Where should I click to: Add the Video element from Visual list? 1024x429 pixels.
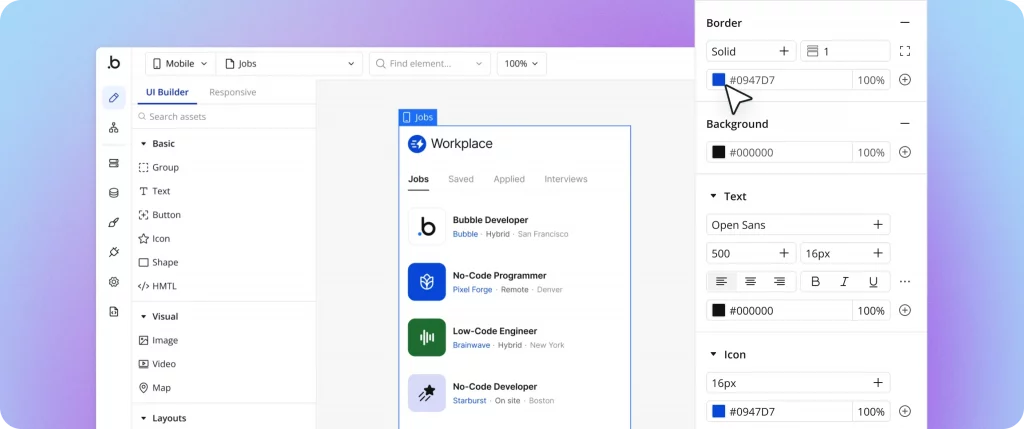157,364
